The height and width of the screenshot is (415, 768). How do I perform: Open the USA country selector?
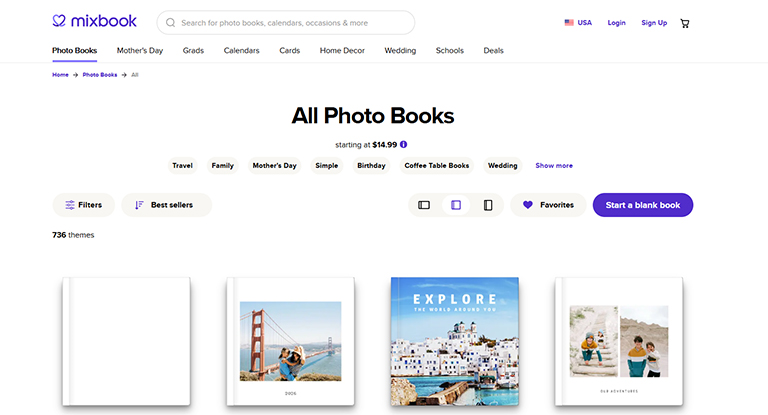point(577,22)
